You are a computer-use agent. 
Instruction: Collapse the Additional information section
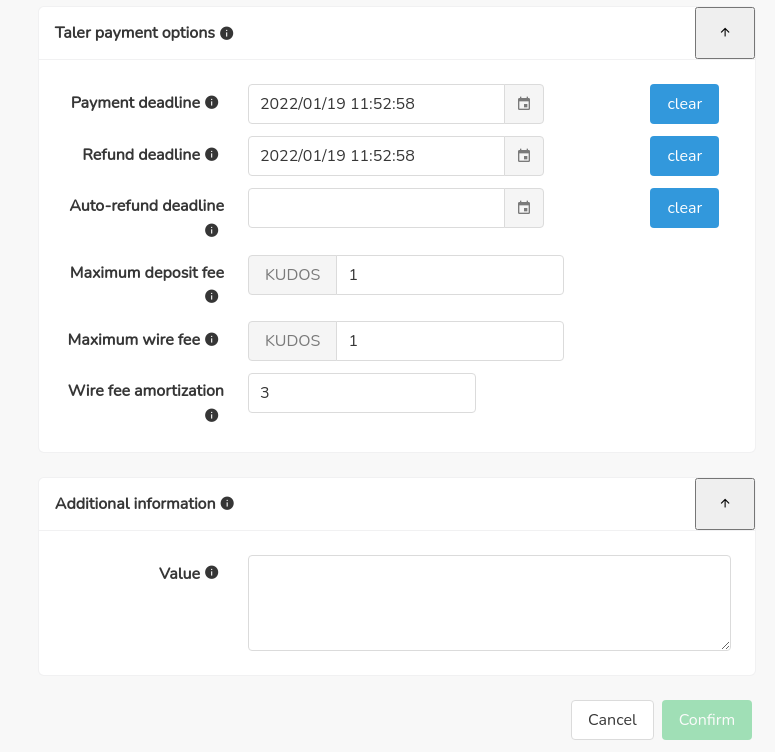[724, 504]
